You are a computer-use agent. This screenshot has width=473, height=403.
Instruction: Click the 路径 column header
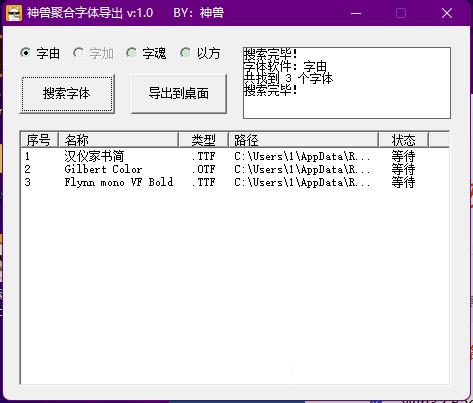303,140
